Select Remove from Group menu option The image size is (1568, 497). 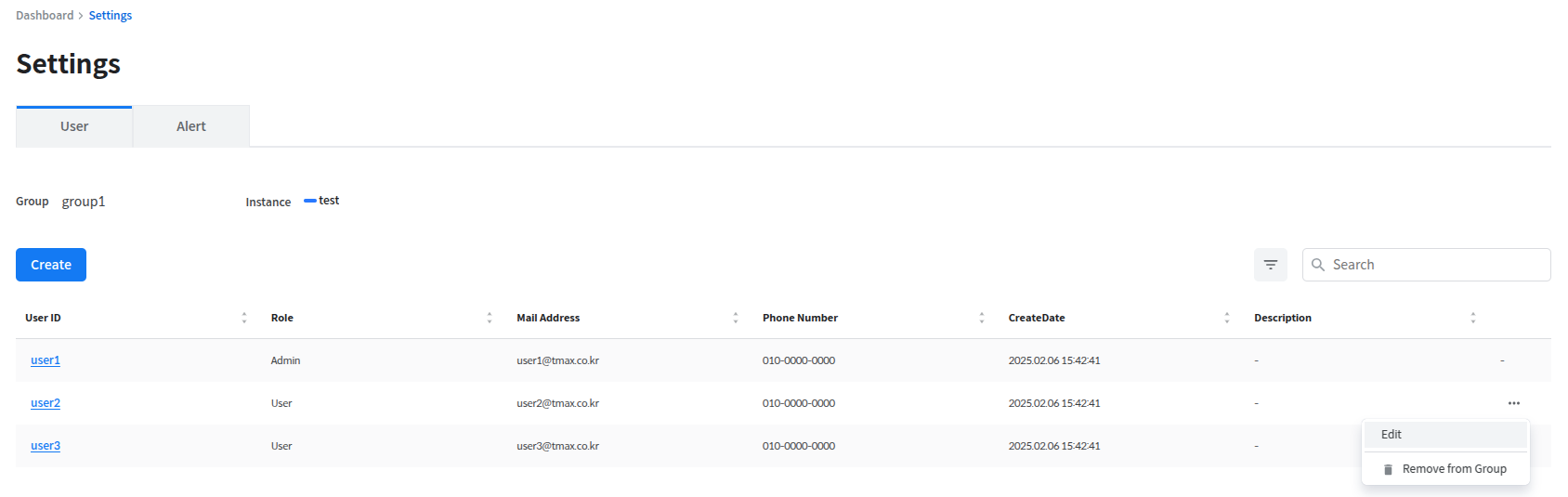(1454, 469)
